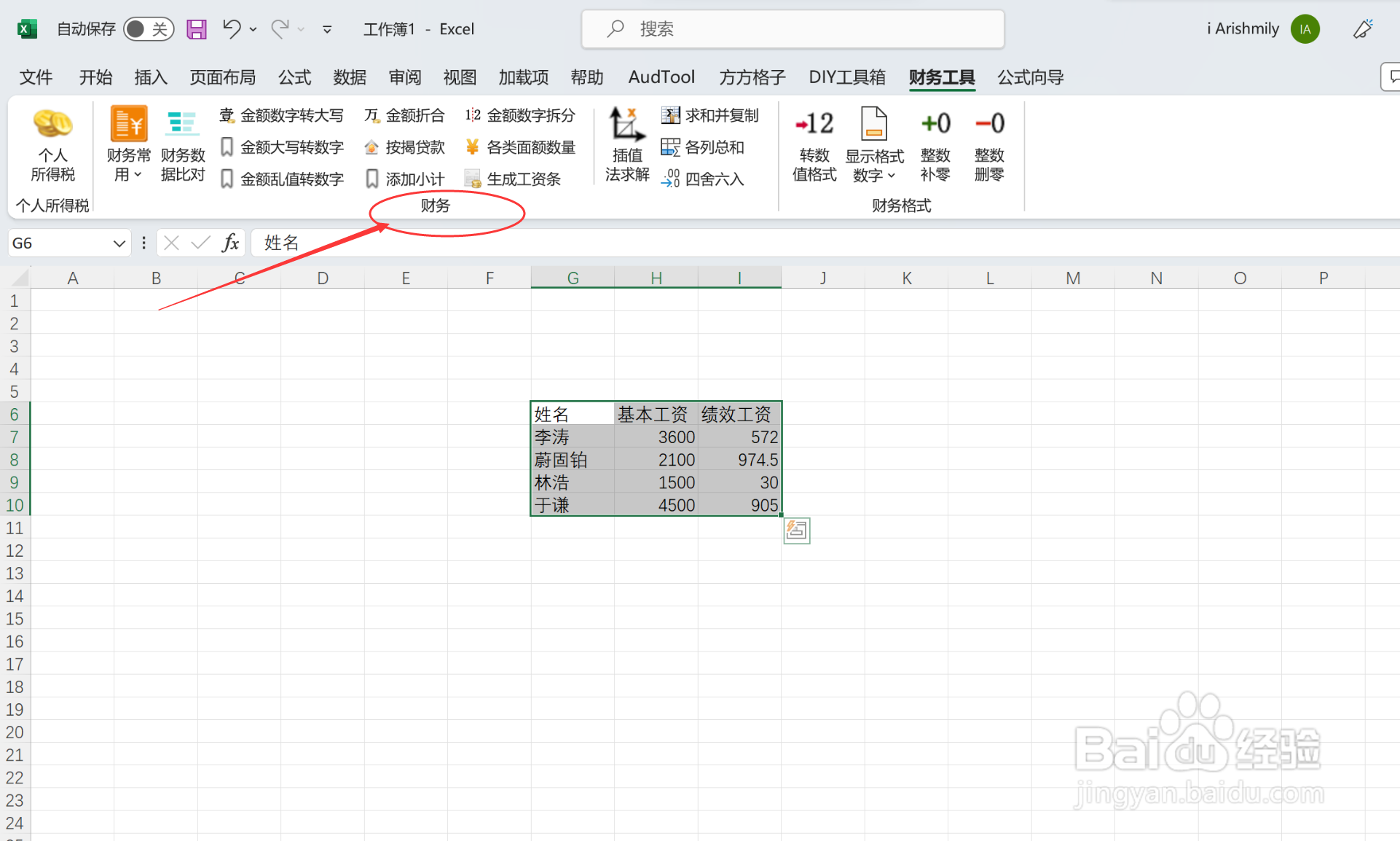This screenshot has width=1400, height=841.
Task: Open the 财务常用 dropdown menu
Action: pos(128,144)
